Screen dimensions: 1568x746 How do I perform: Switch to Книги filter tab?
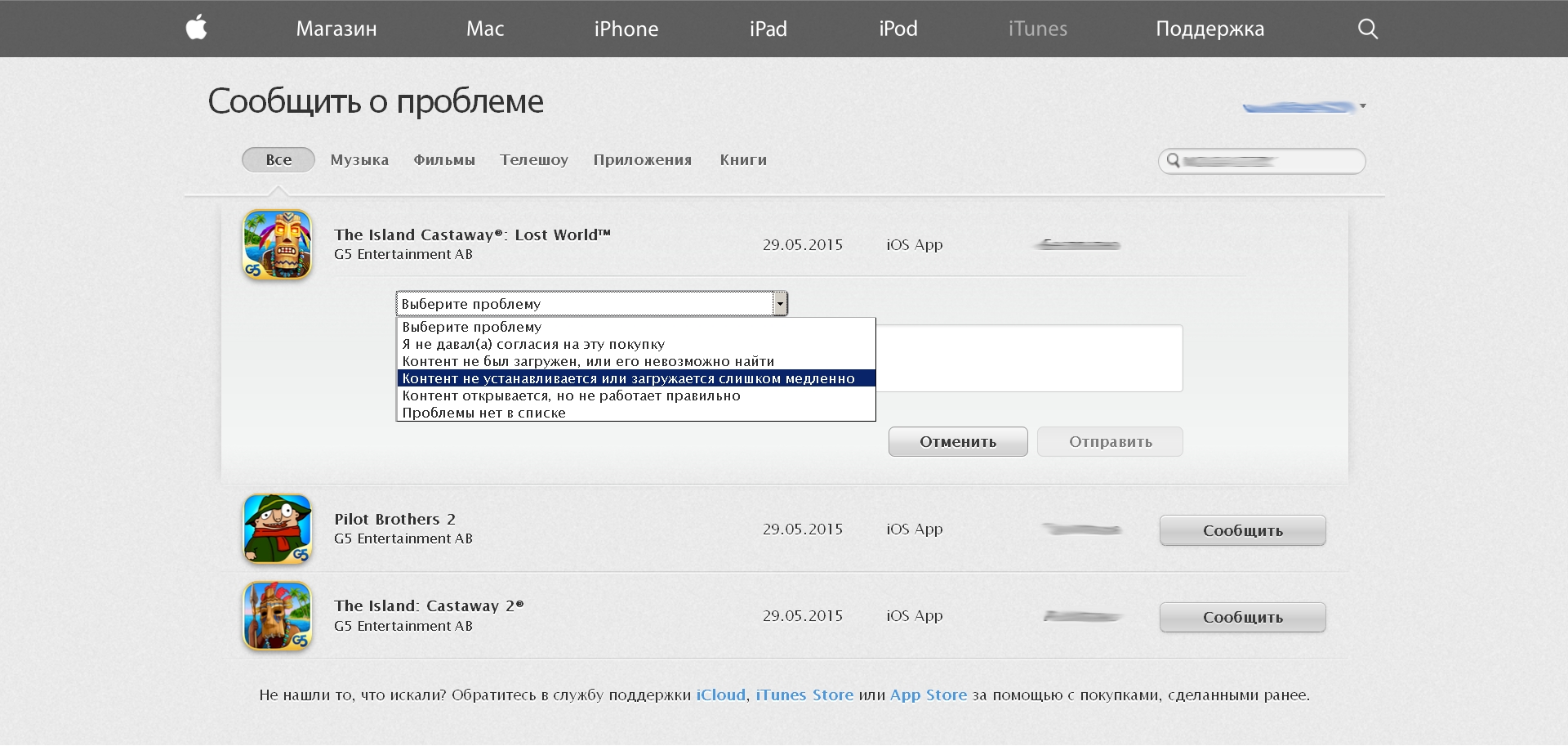[x=743, y=160]
